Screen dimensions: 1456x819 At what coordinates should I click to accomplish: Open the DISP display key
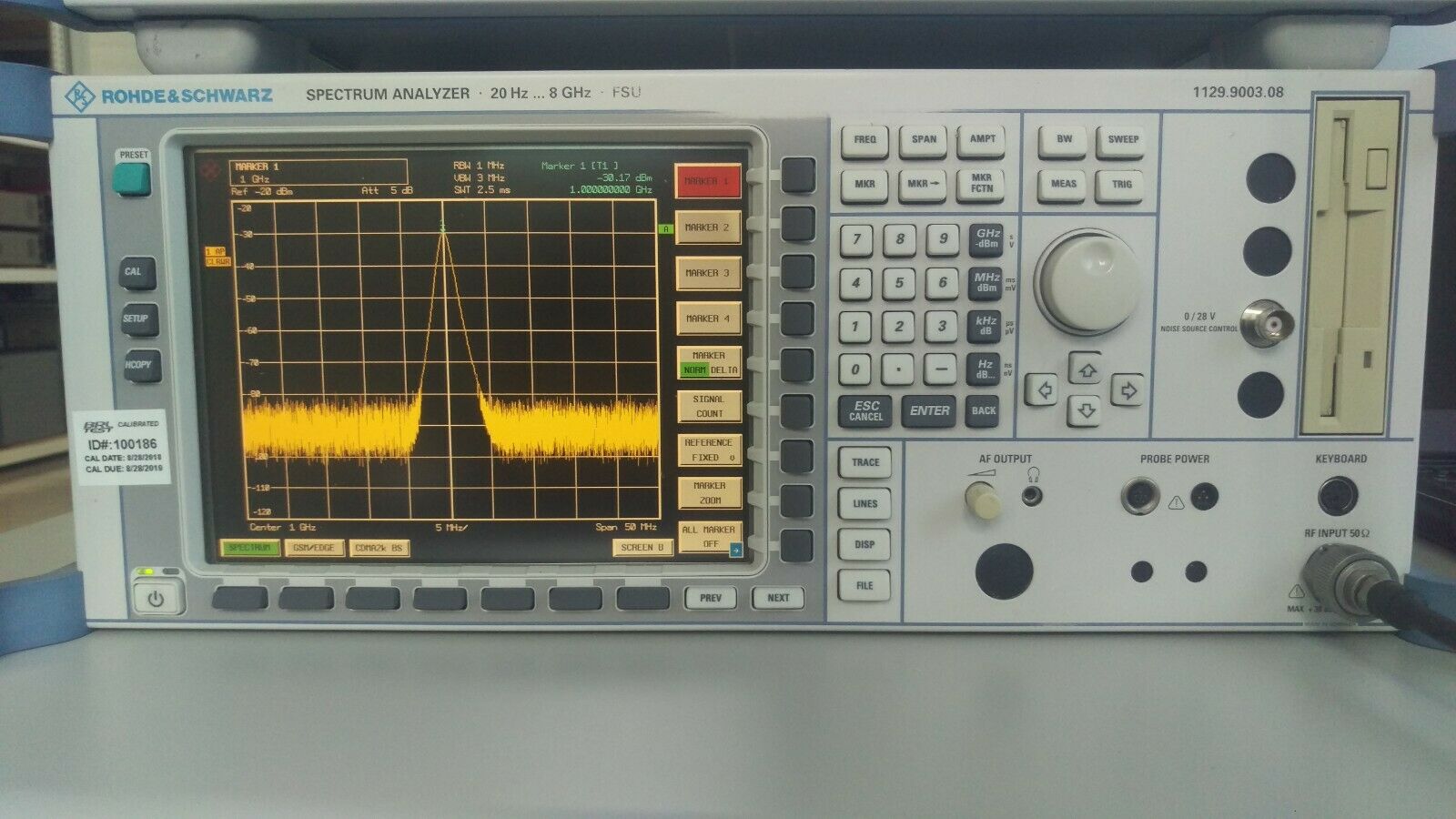pyautogui.click(x=864, y=544)
